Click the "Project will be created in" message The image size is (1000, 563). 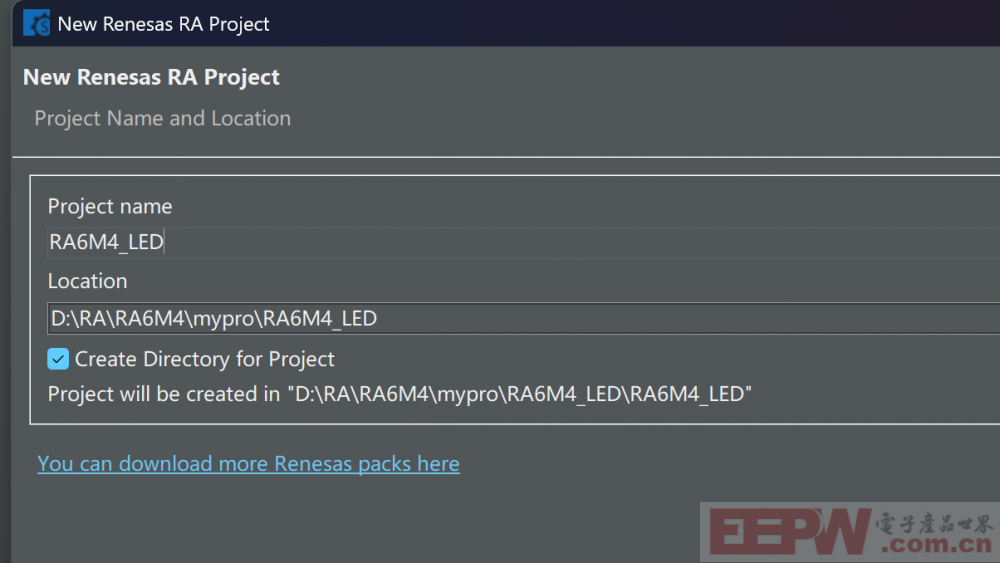point(164,394)
